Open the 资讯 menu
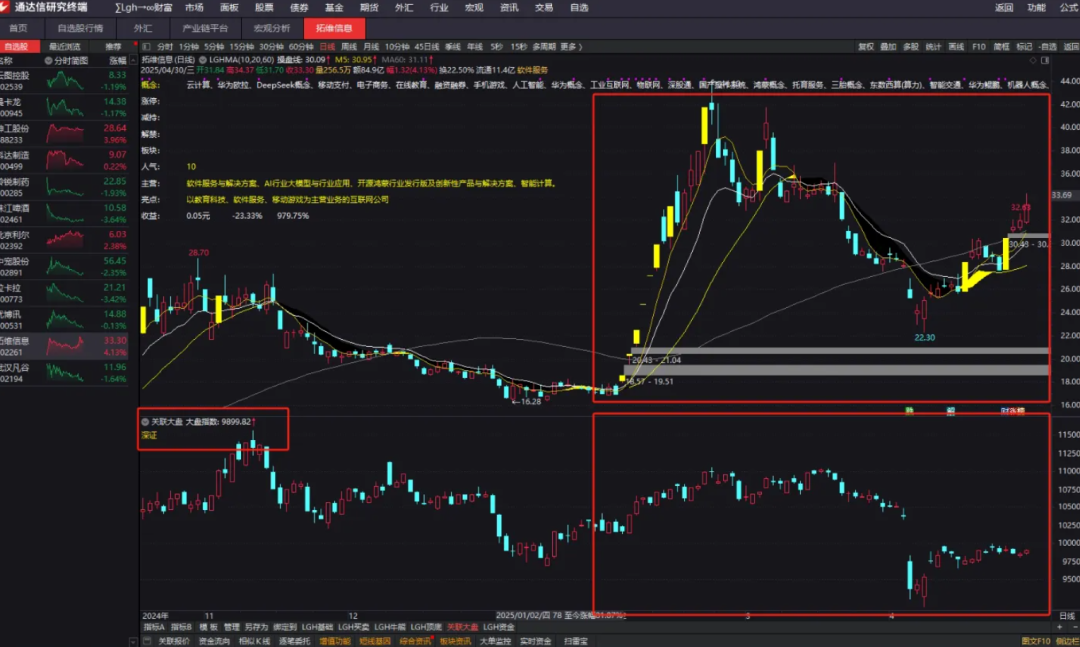1080x647 pixels. (x=509, y=8)
